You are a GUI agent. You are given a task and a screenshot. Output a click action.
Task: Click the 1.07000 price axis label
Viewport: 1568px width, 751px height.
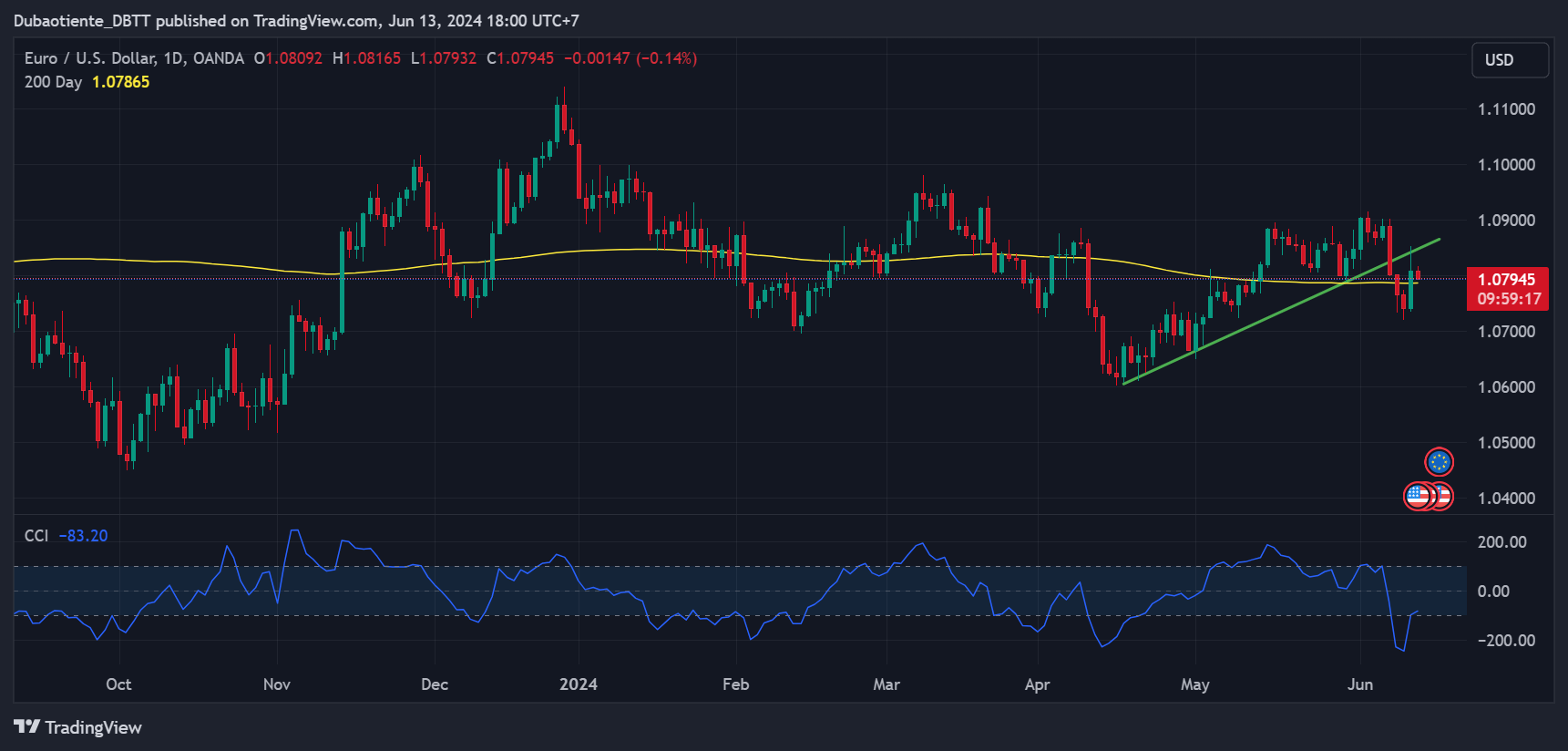click(x=1506, y=332)
